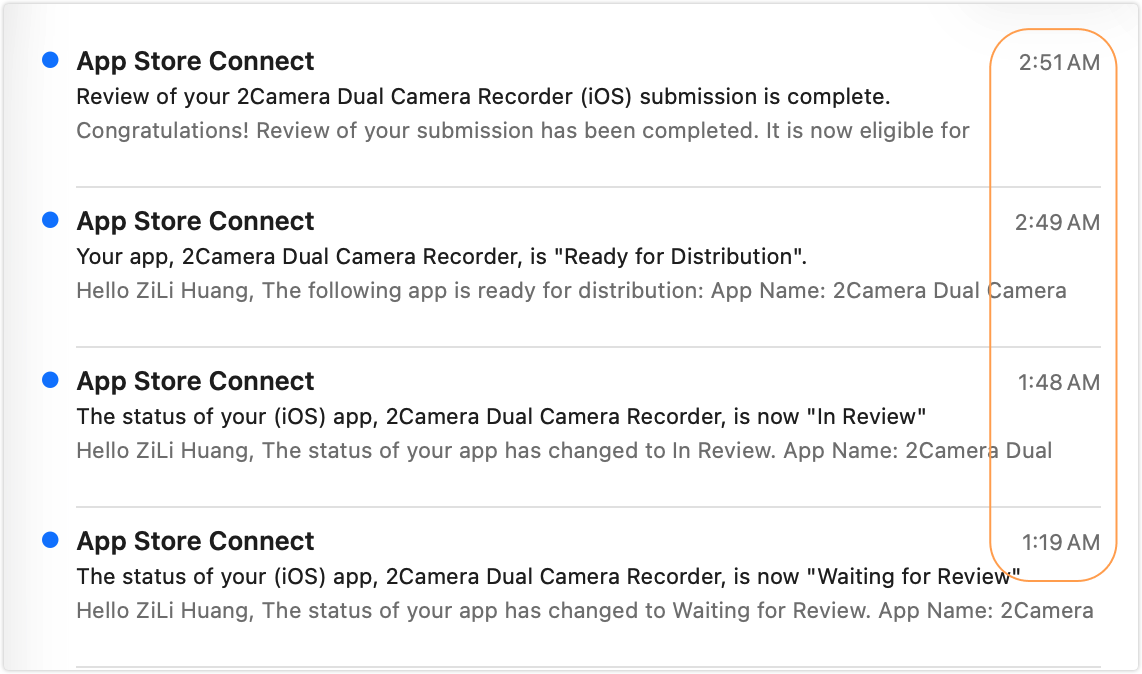The width and height of the screenshot is (1142, 674).
Task: Click the App Store Connect sender name at 1:19 AM
Action: [195, 541]
